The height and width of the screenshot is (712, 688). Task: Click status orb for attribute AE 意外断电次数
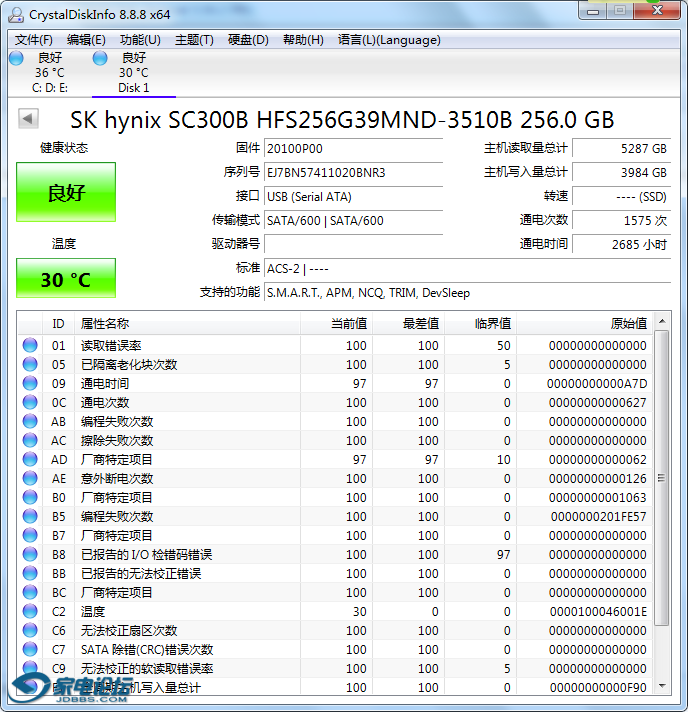point(30,479)
